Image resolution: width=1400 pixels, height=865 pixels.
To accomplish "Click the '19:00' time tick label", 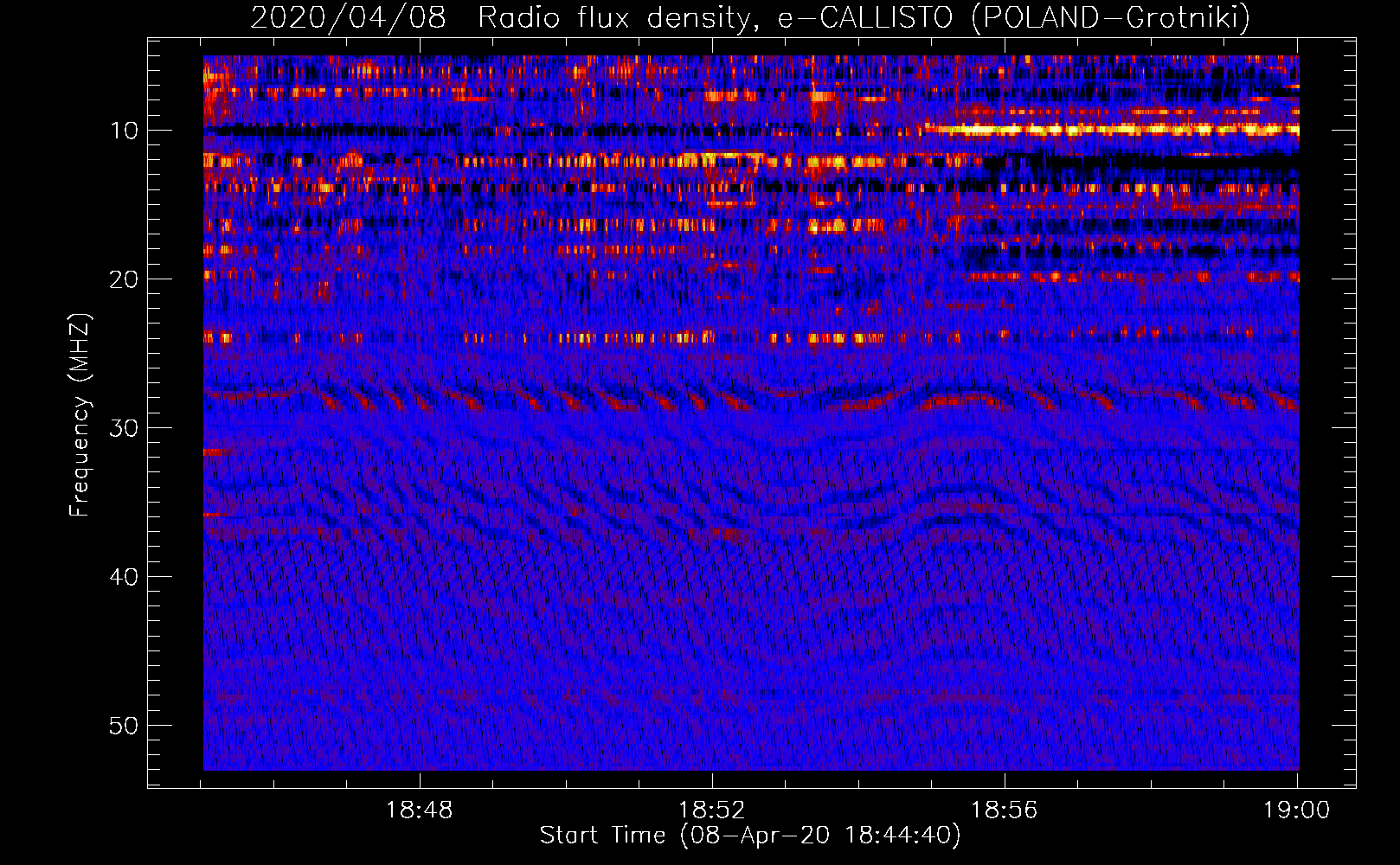I will point(1296,810).
